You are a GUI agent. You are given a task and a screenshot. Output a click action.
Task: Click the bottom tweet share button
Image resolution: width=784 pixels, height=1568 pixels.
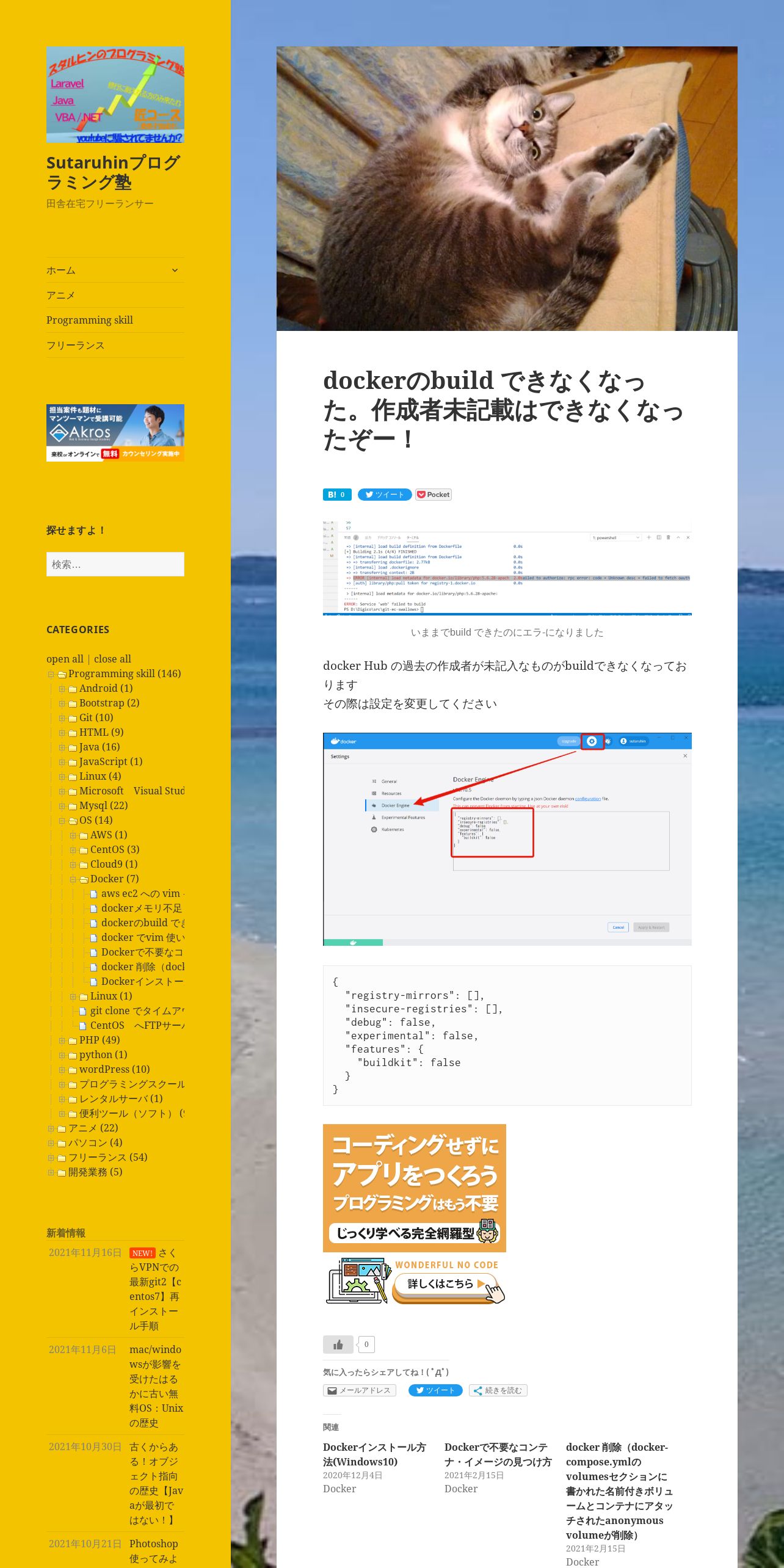pyautogui.click(x=435, y=1390)
